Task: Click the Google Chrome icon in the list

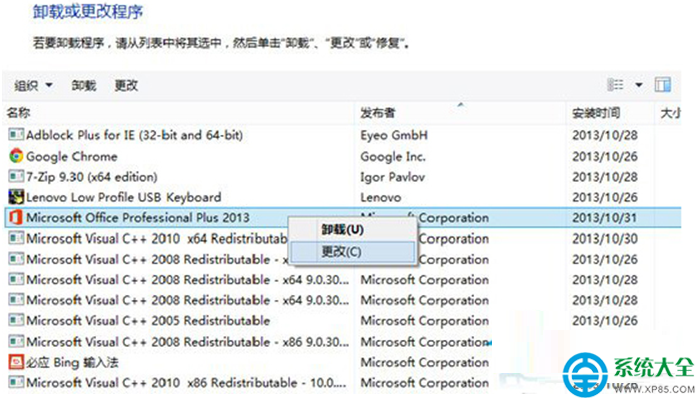Action: click(x=16, y=156)
